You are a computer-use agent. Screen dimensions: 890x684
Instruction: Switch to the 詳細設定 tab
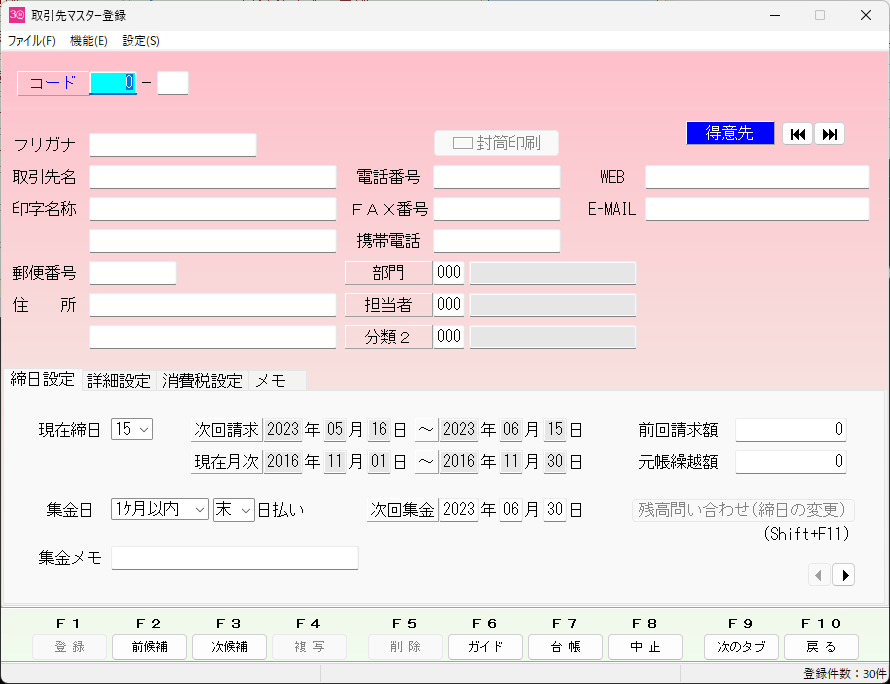point(119,381)
